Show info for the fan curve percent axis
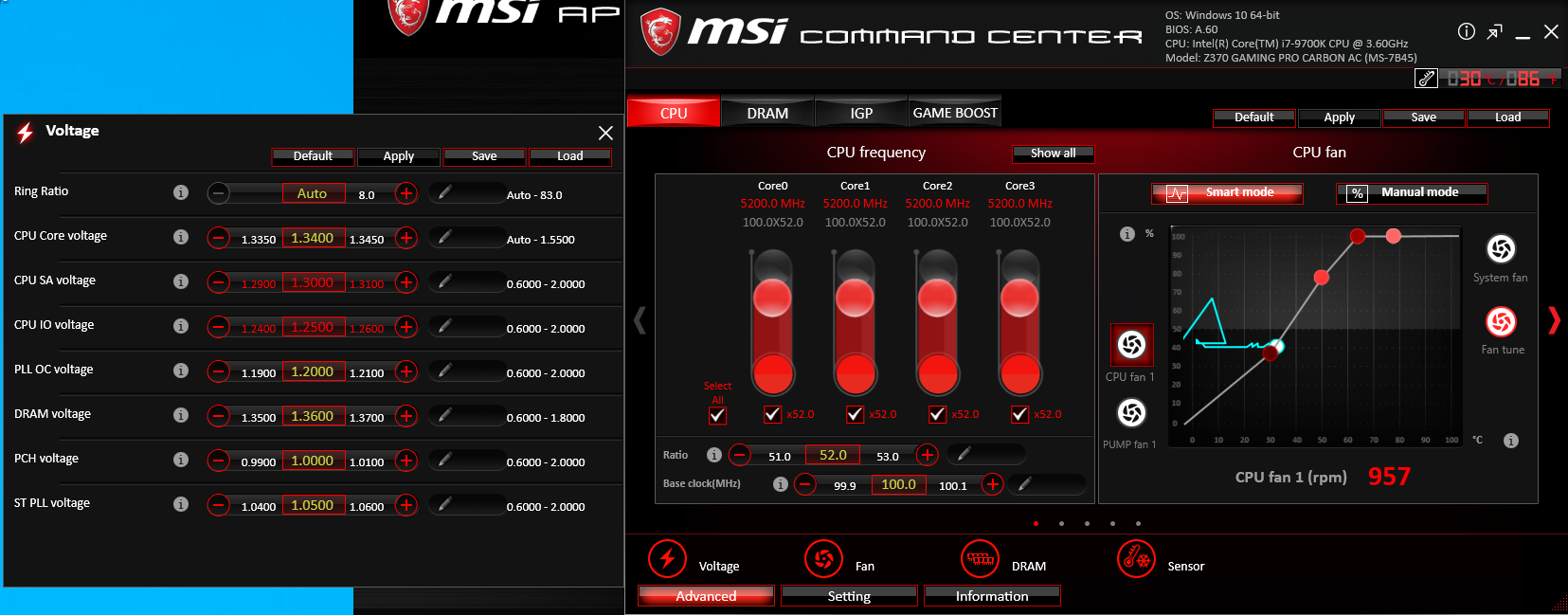Screen dimensions: 1568x615 1127,234
